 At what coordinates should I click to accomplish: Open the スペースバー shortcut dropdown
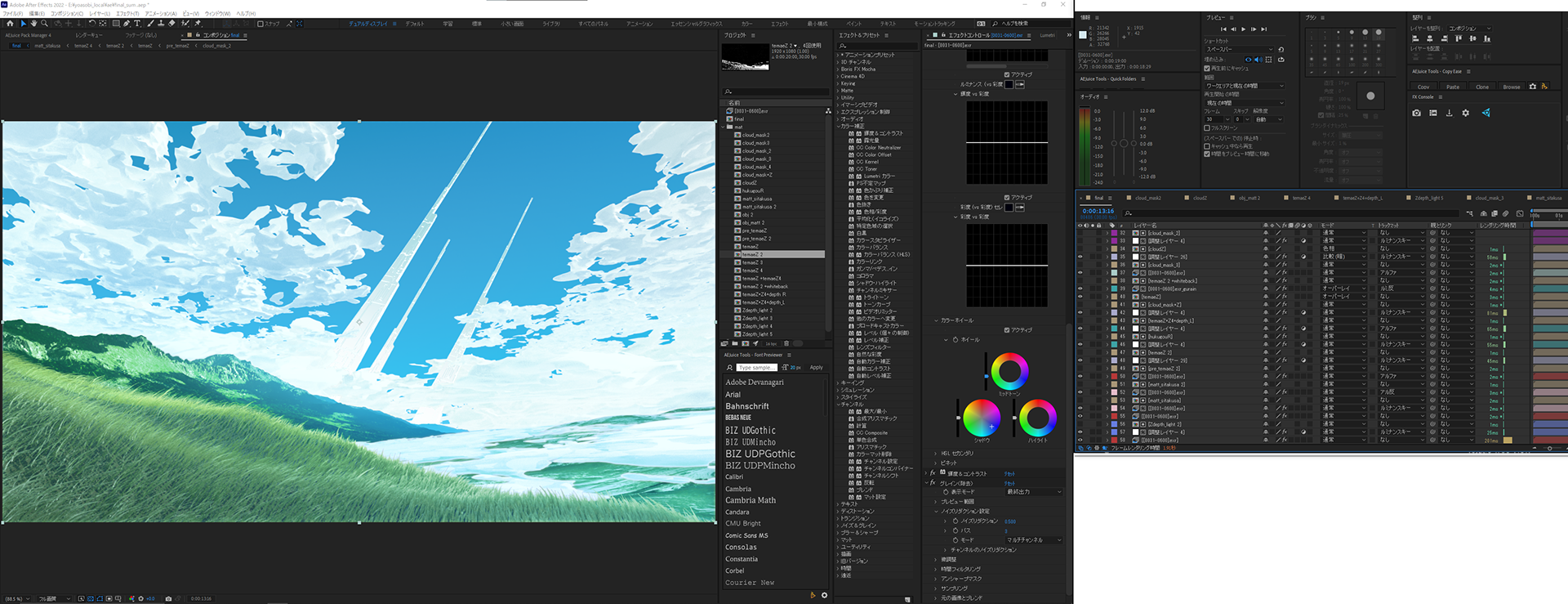pyautogui.click(x=1240, y=49)
